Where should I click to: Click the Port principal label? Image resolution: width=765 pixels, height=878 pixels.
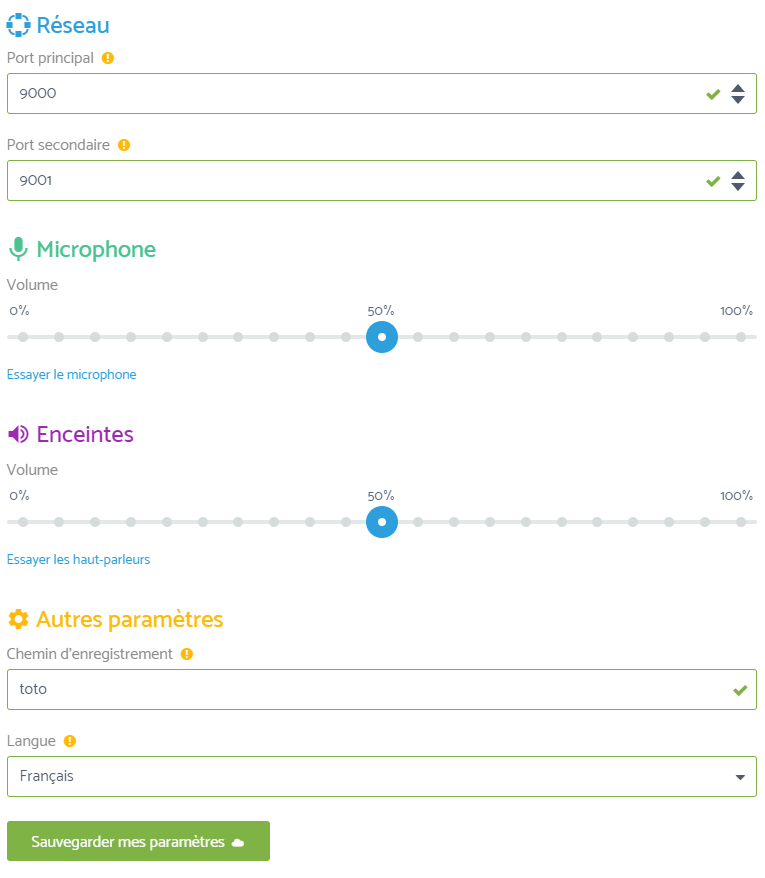tap(50, 58)
